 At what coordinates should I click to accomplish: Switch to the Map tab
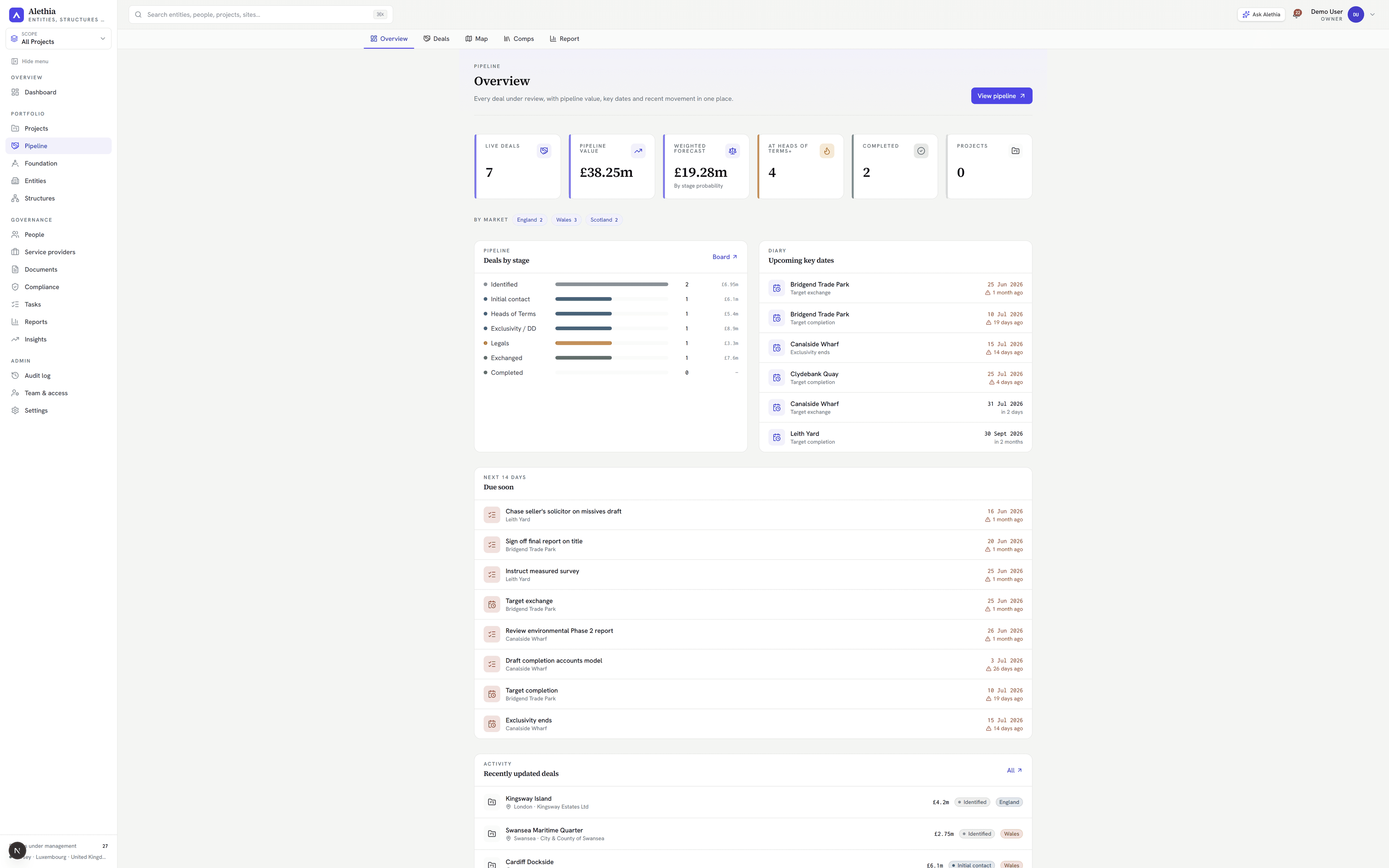click(476, 39)
